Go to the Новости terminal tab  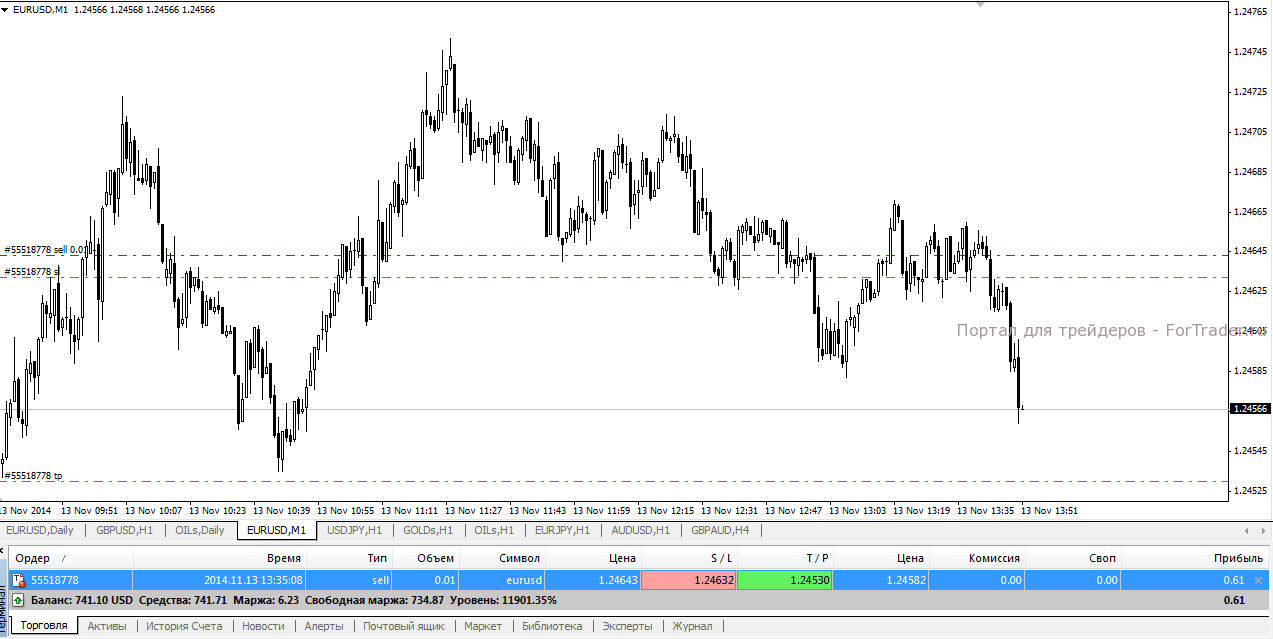tap(263, 626)
